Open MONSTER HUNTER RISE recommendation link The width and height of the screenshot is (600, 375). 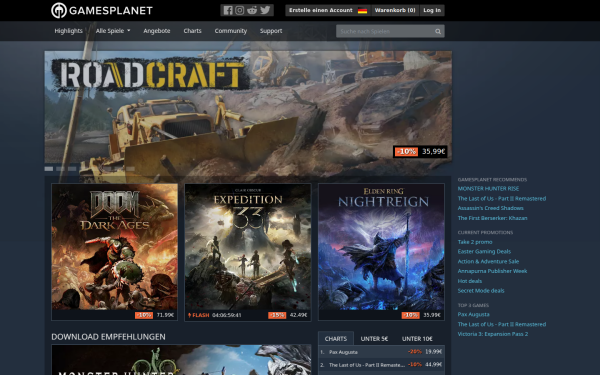point(488,189)
